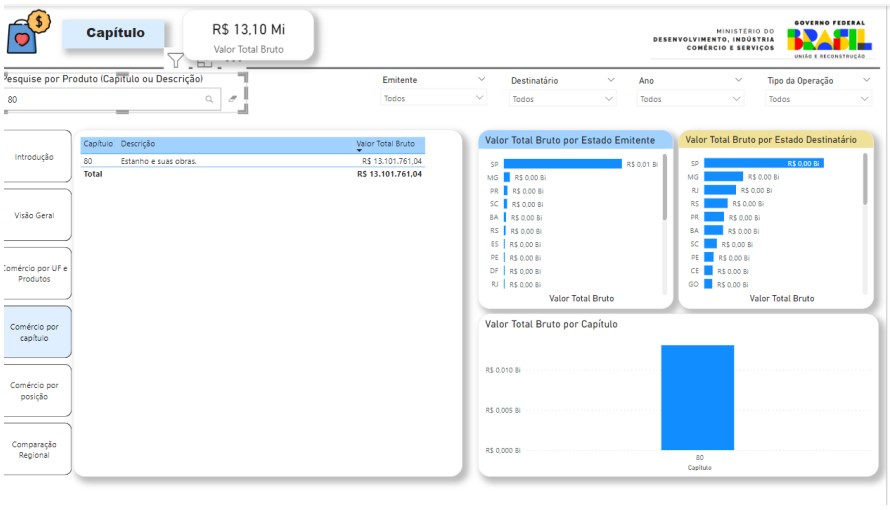Select the SP bar in Estado Destinatário chart
The width and height of the screenshot is (890, 510).
click(763, 163)
